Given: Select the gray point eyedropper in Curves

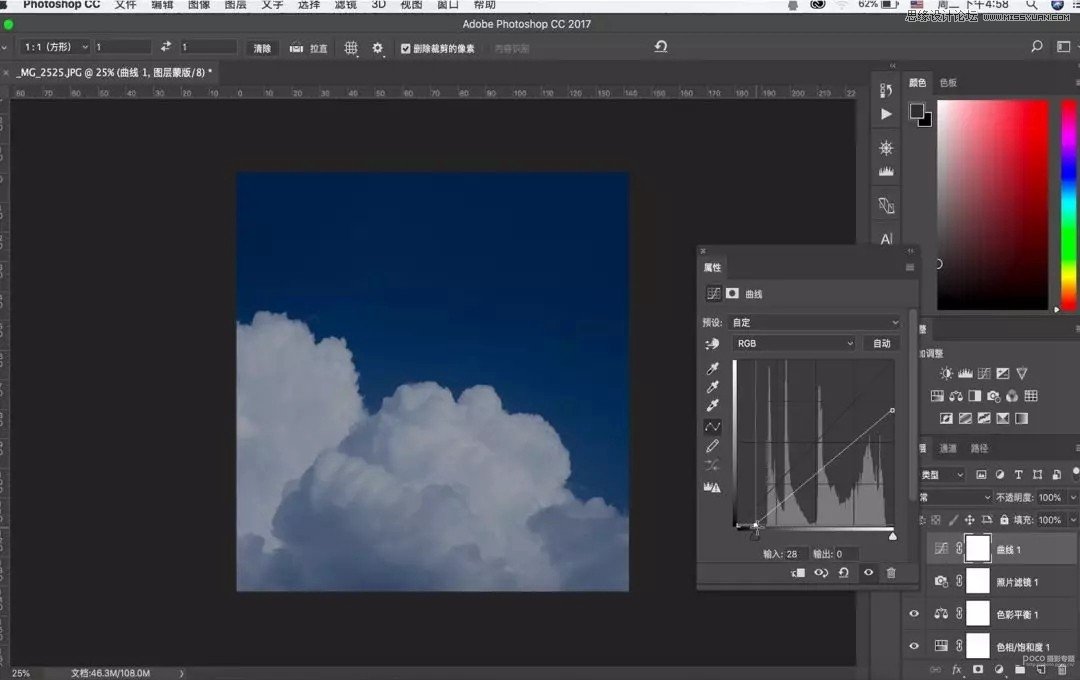Looking at the screenshot, I should coord(712,387).
